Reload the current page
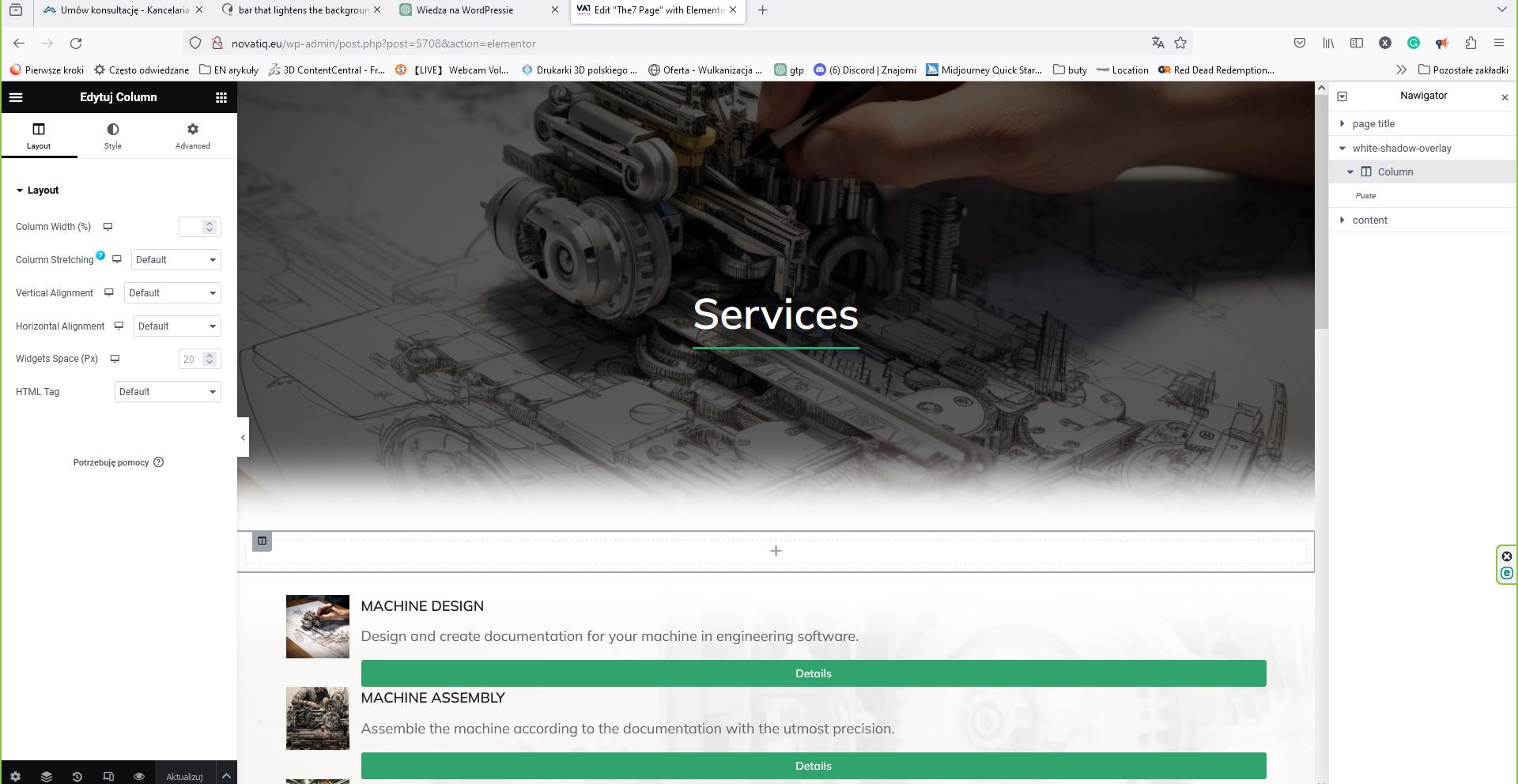 pos(76,43)
